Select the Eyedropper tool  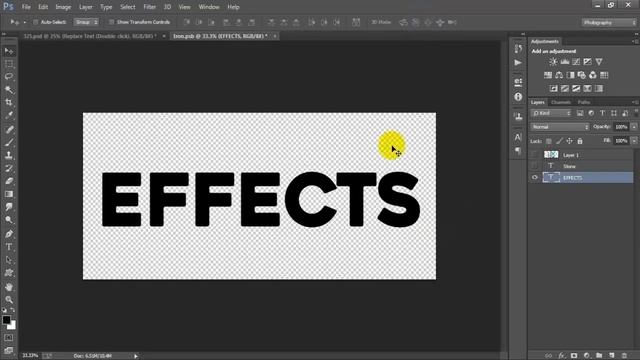tap(9, 115)
